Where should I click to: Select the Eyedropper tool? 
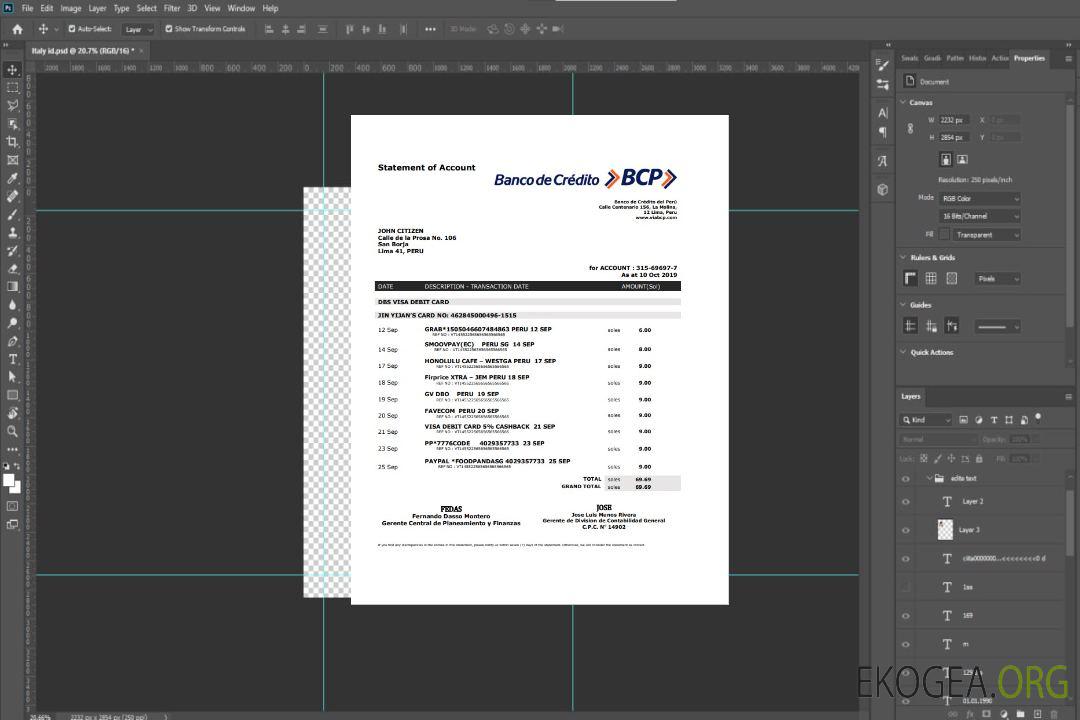click(12, 178)
